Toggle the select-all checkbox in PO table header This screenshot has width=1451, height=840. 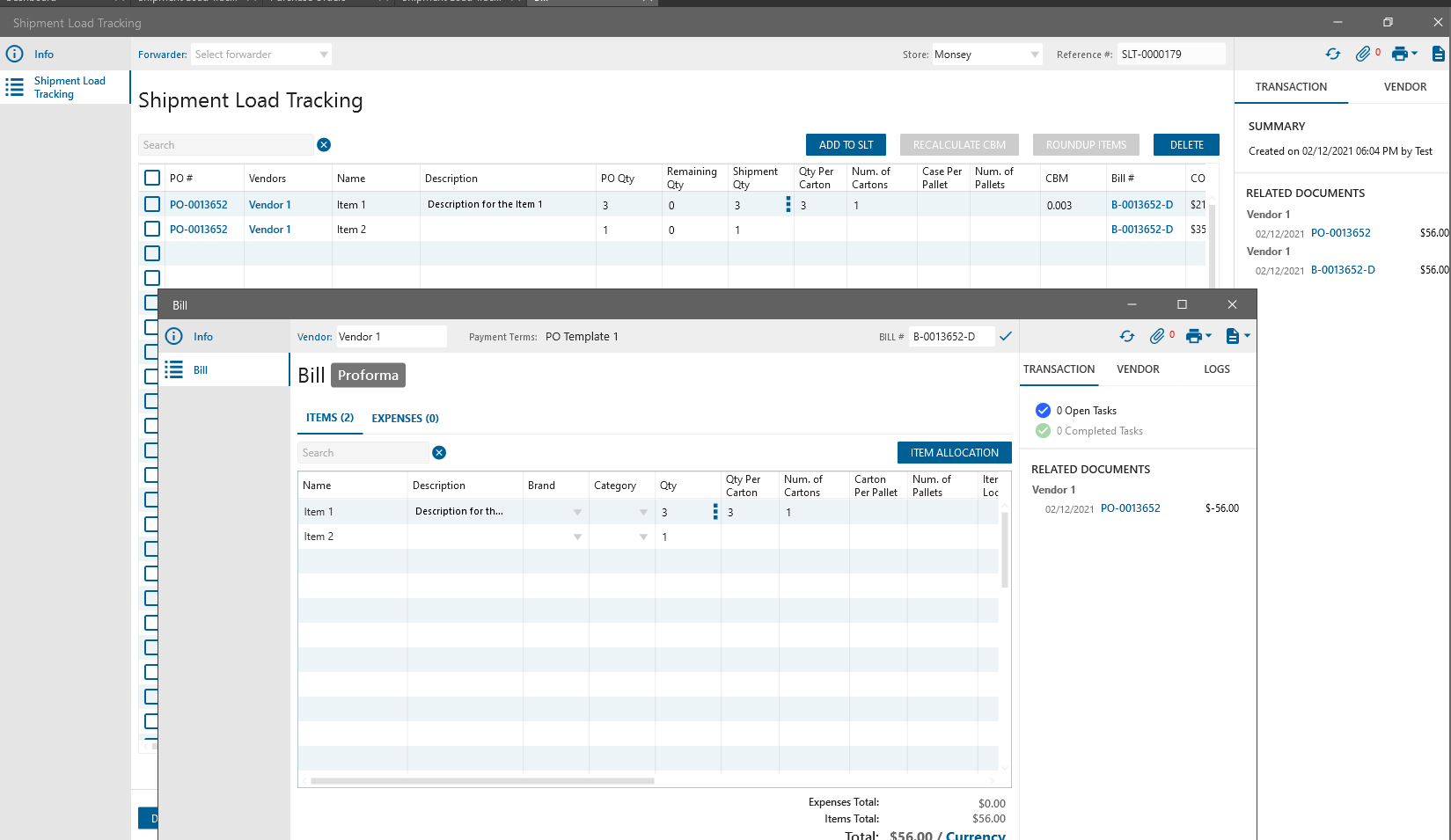(x=152, y=179)
